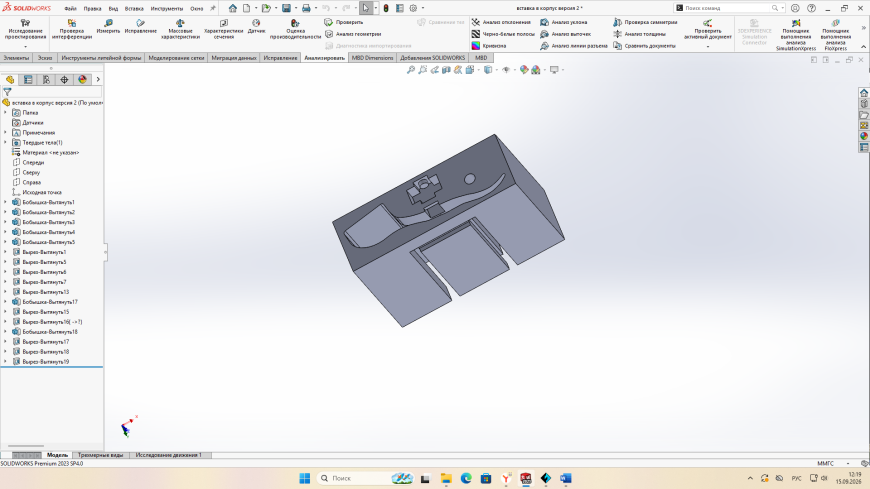Expand Бобышка-Вытянуть1 feature node
This screenshot has width=870, height=489.
(x=6, y=202)
